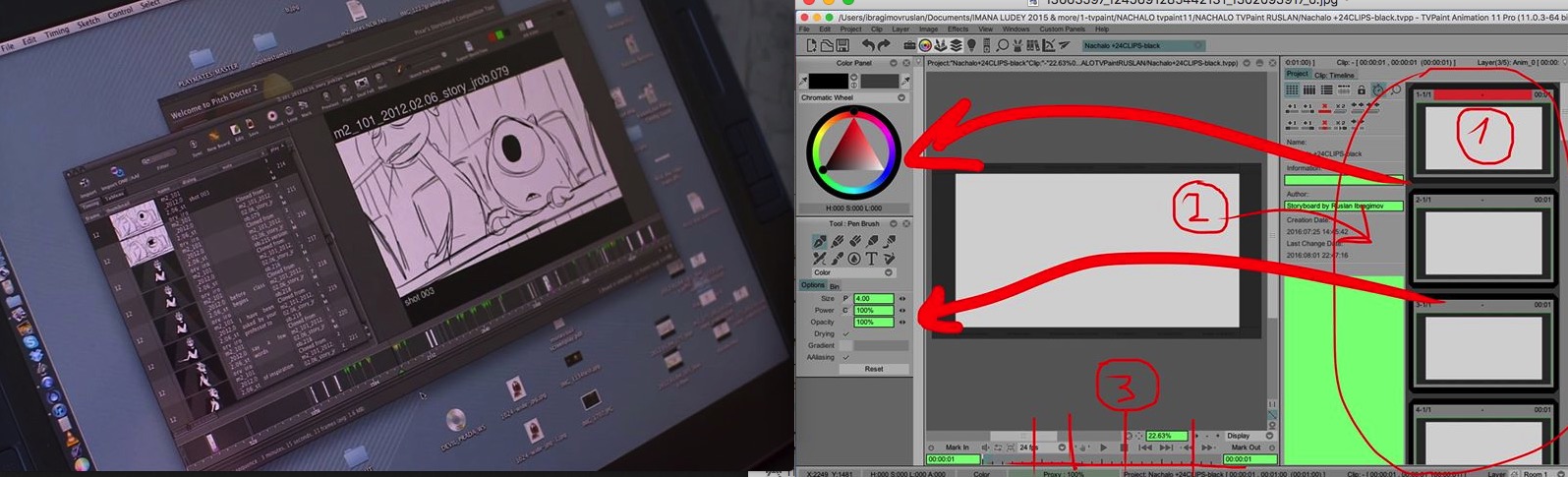Choose the last brush in top tool row

pos(889,241)
